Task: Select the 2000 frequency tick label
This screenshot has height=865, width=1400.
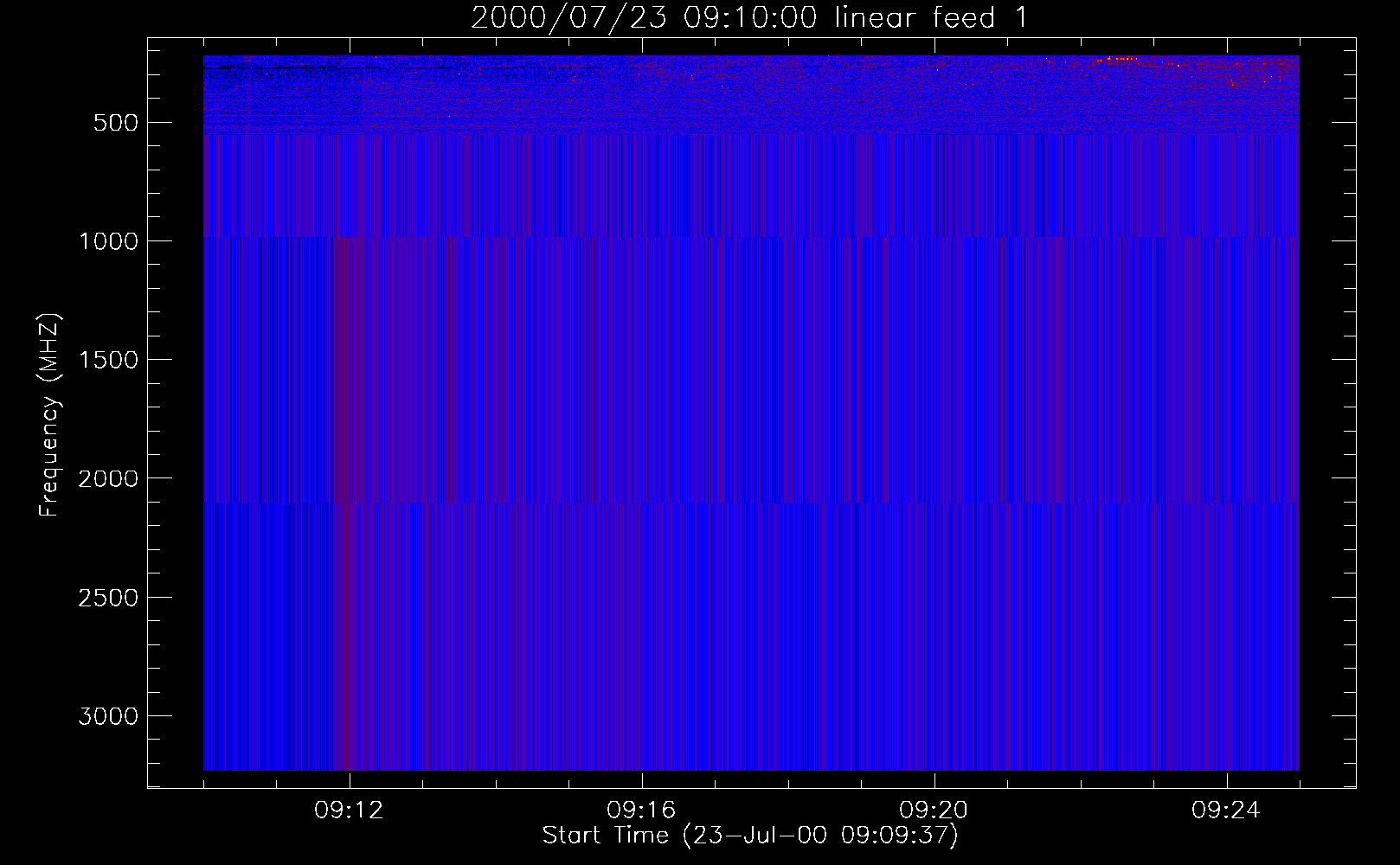Action: point(108,478)
